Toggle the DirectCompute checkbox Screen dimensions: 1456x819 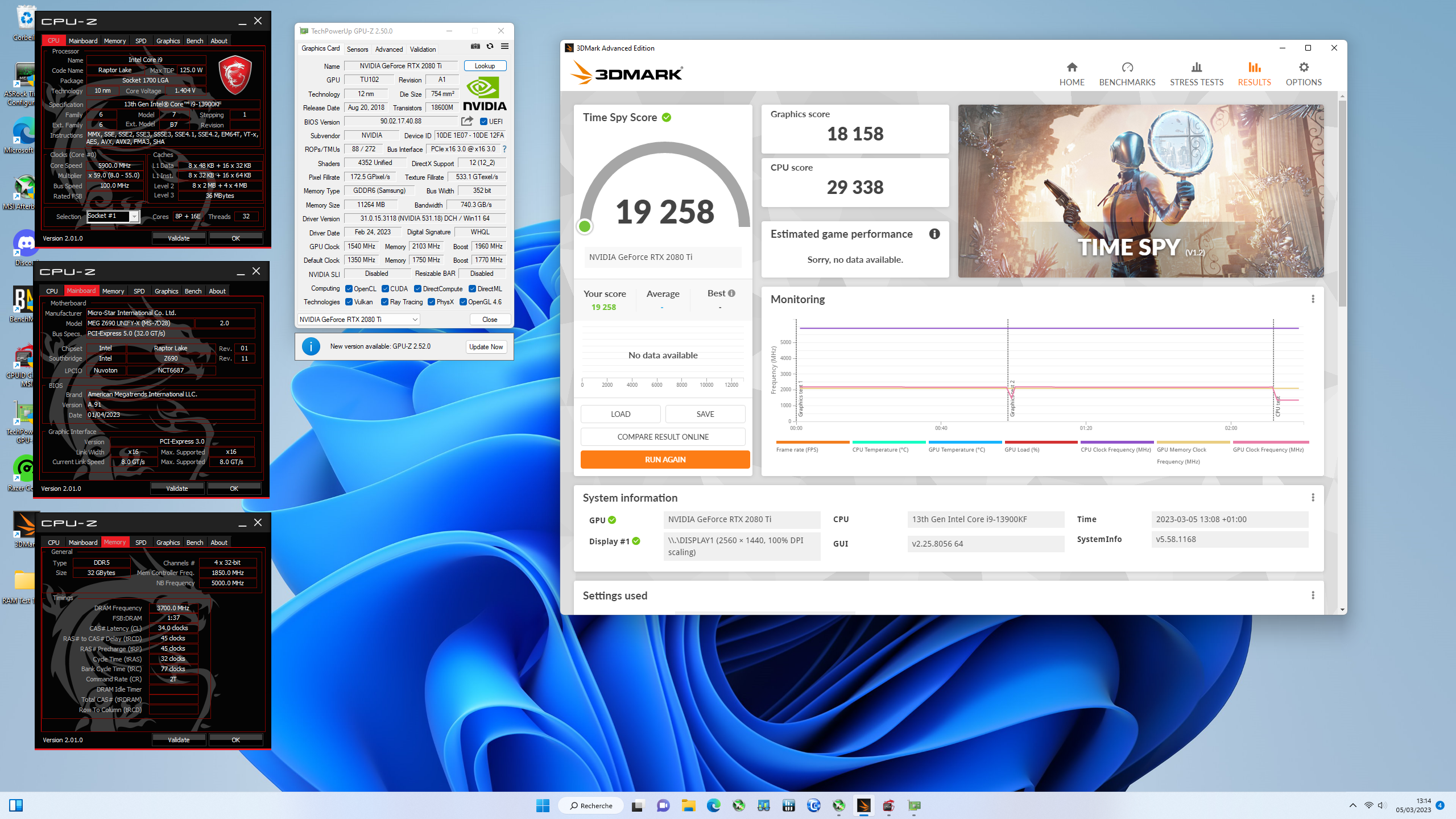417,289
